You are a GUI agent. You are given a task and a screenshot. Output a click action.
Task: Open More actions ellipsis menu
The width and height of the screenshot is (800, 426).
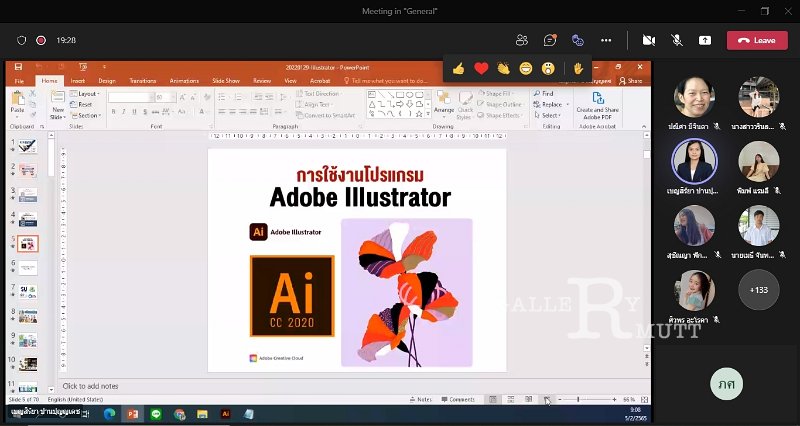coord(606,40)
